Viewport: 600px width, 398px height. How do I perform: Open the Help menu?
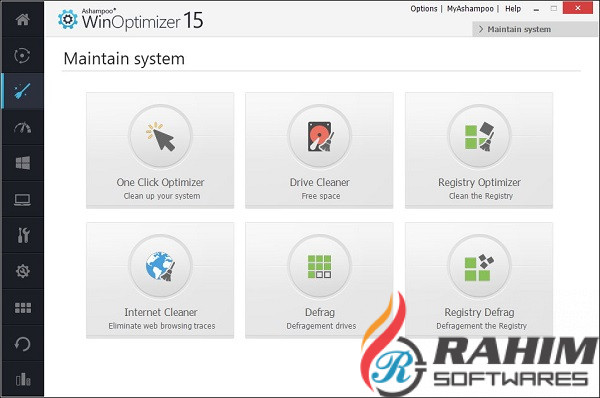click(513, 8)
